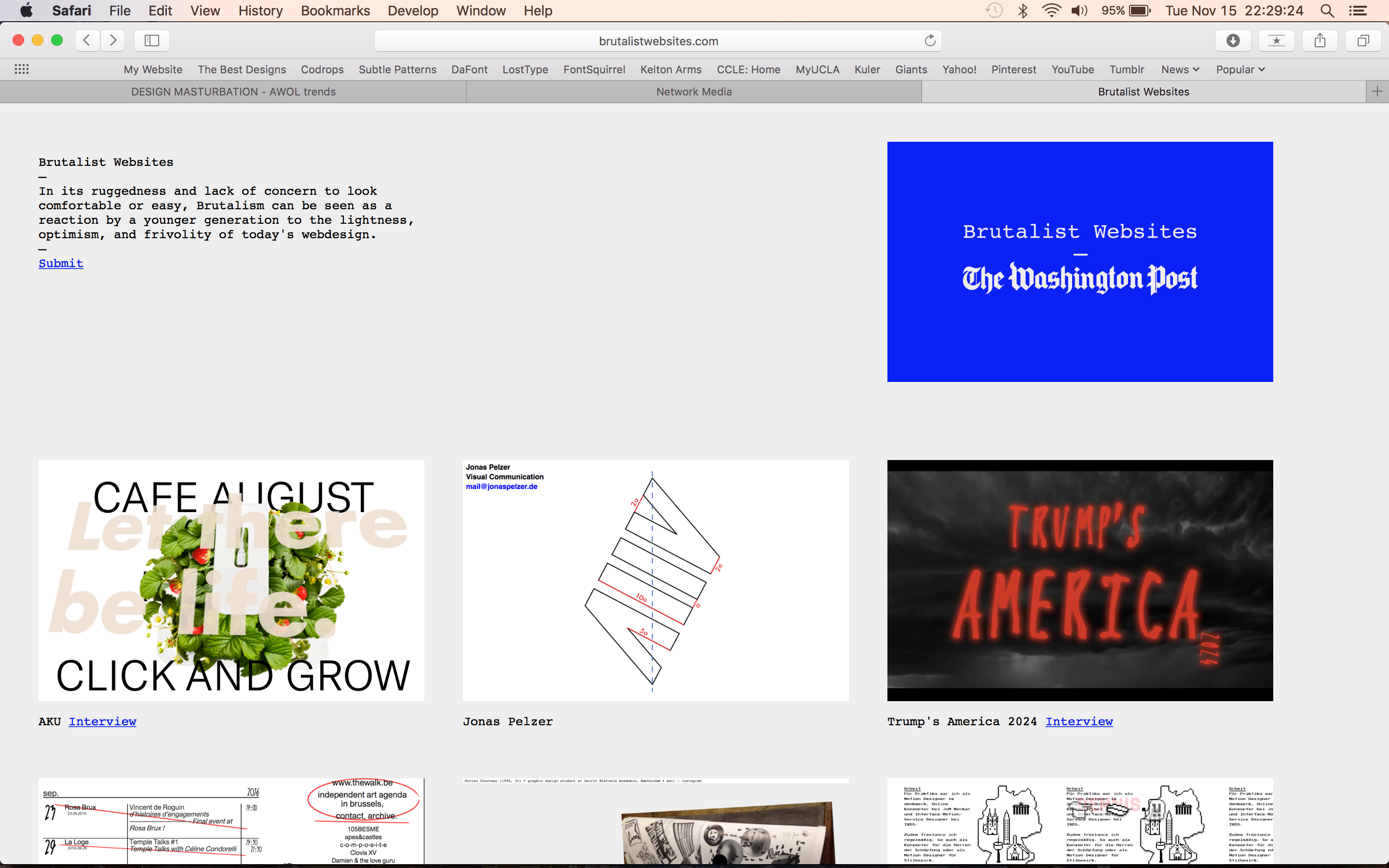The width and height of the screenshot is (1389, 868).
Task: Click the Safari forward arrow button
Action: pyautogui.click(x=113, y=40)
